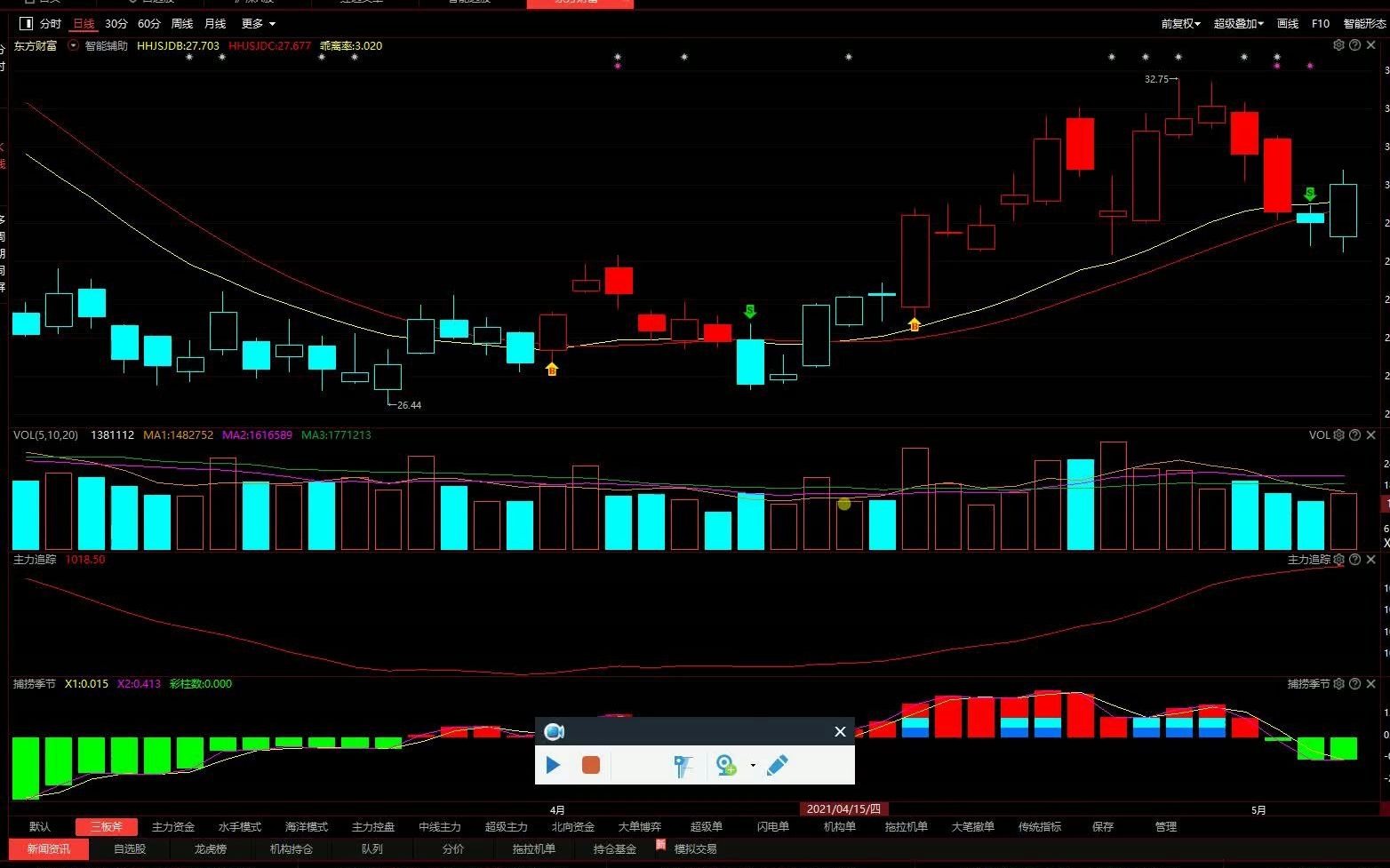This screenshot has width=1390, height=868.
Task: Open VOL panel settings gear
Action: click(1338, 435)
